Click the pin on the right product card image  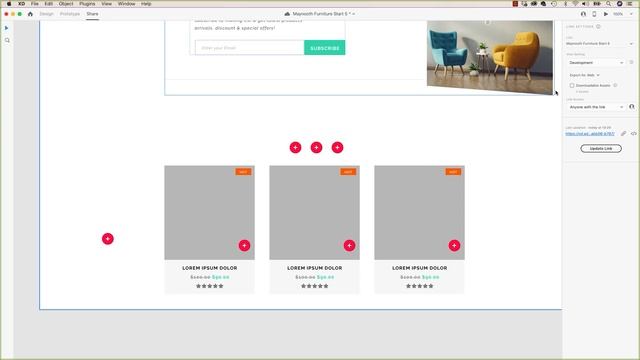point(454,246)
